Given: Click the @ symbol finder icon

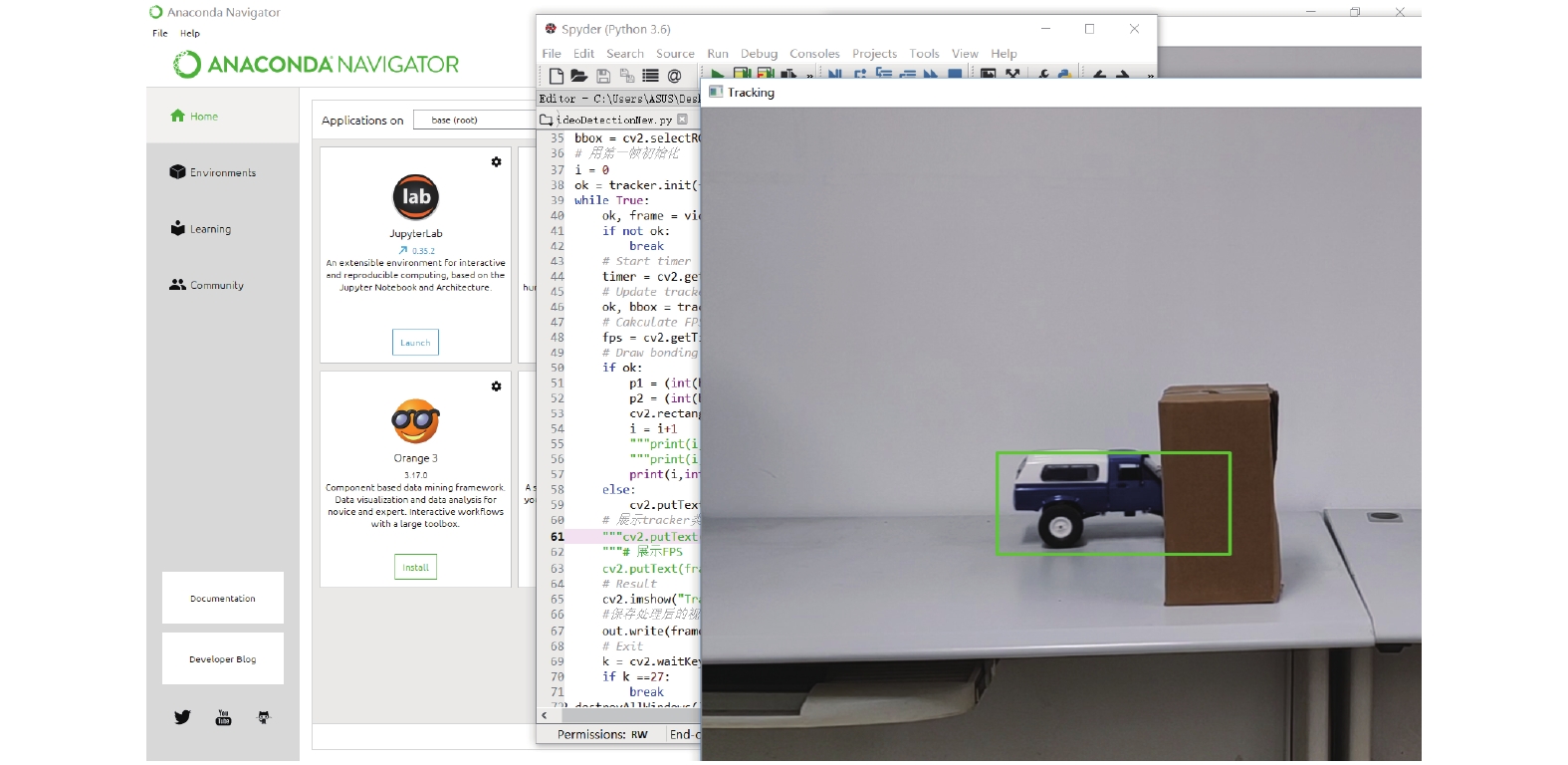Looking at the screenshot, I should (674, 76).
